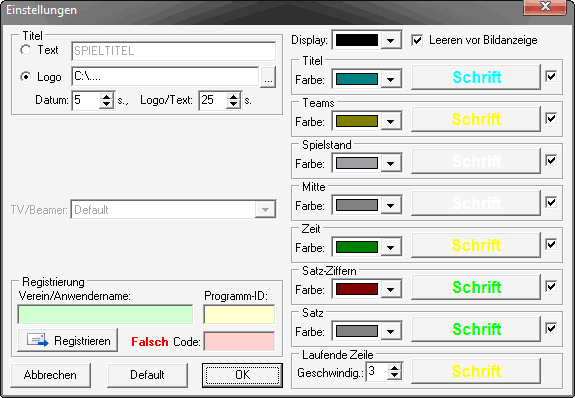Open the Titel Farbe dropdown arrow
Screen dimensions: 575x398
click(x=391, y=79)
